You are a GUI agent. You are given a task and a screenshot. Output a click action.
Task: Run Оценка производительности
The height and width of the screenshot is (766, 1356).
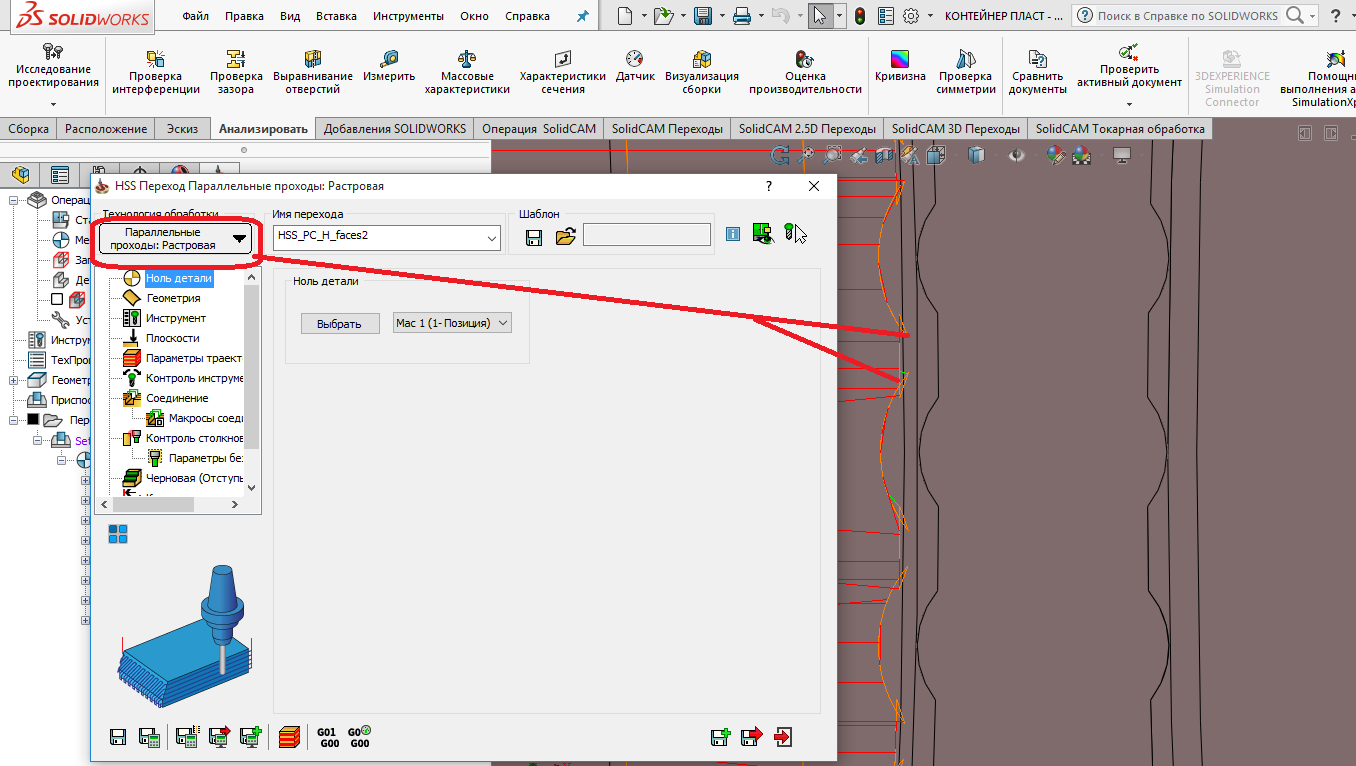click(805, 71)
